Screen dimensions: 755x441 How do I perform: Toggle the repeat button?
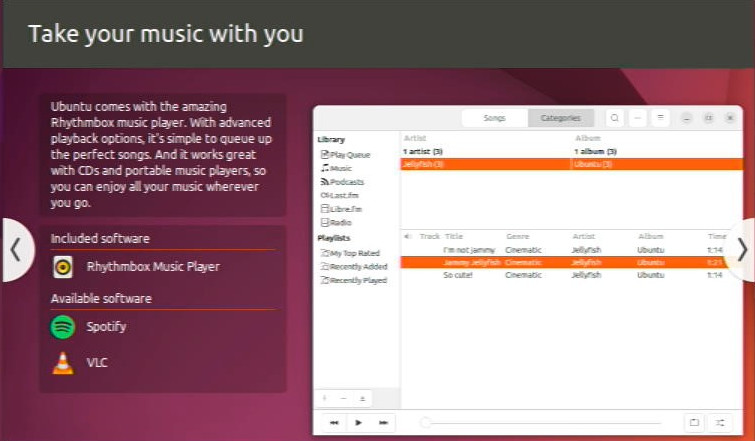click(x=693, y=423)
